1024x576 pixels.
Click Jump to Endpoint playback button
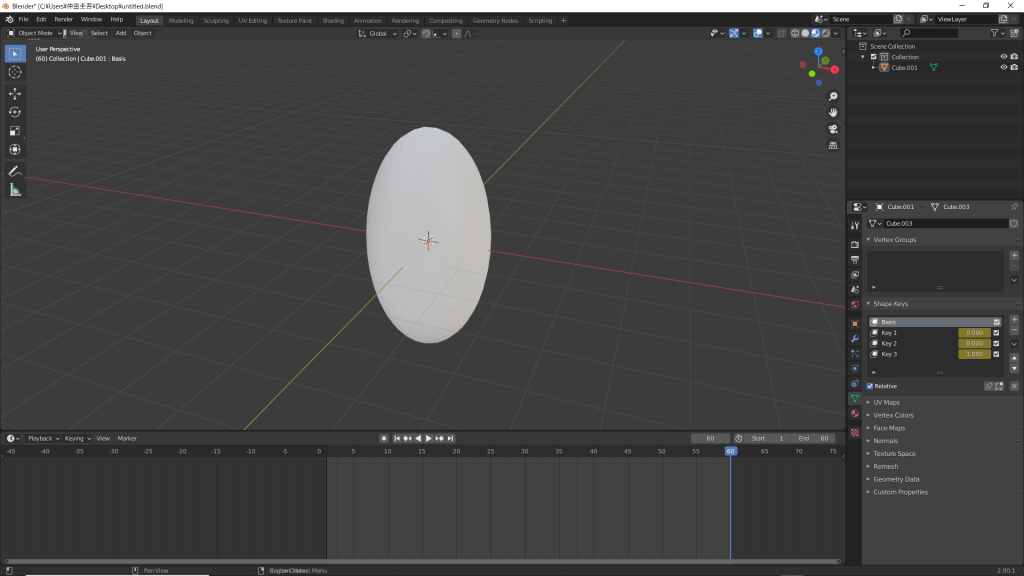click(451, 437)
